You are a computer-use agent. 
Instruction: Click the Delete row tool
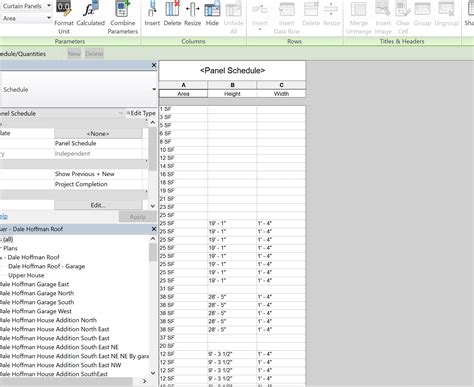point(311,14)
